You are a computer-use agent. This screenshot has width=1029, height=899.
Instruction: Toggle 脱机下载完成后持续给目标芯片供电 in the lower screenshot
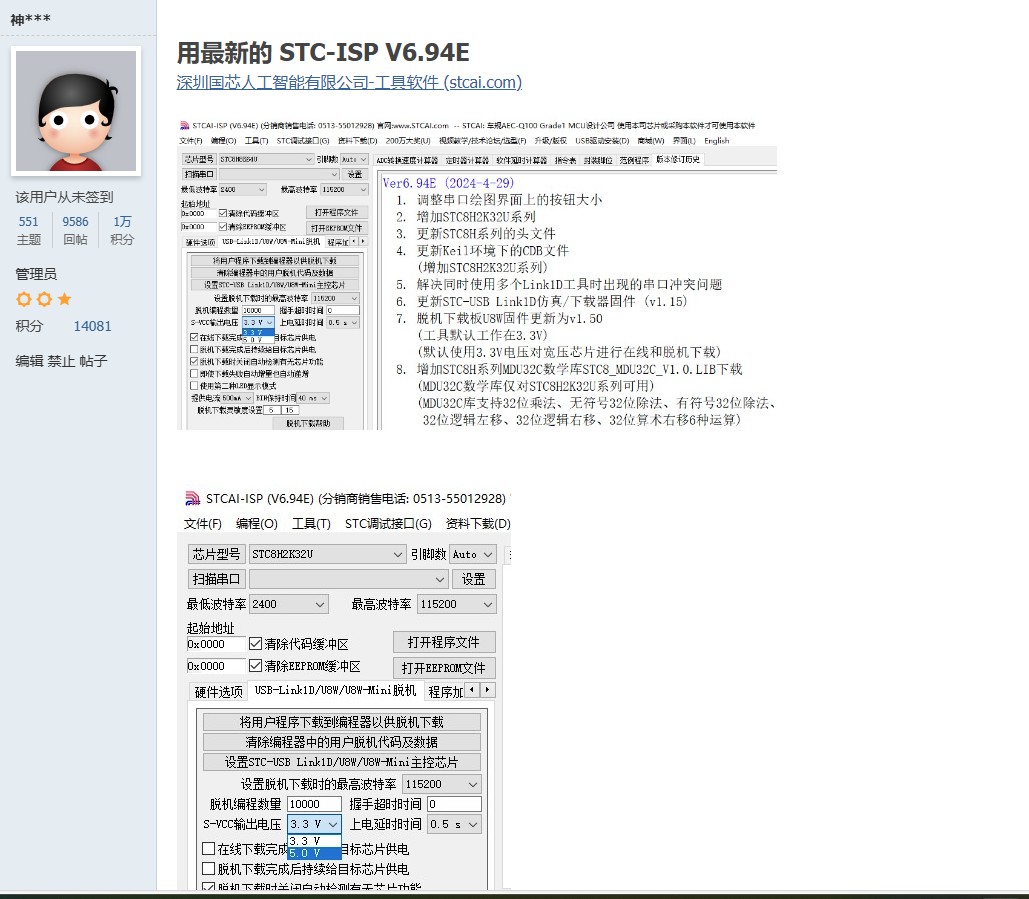click(x=209, y=868)
